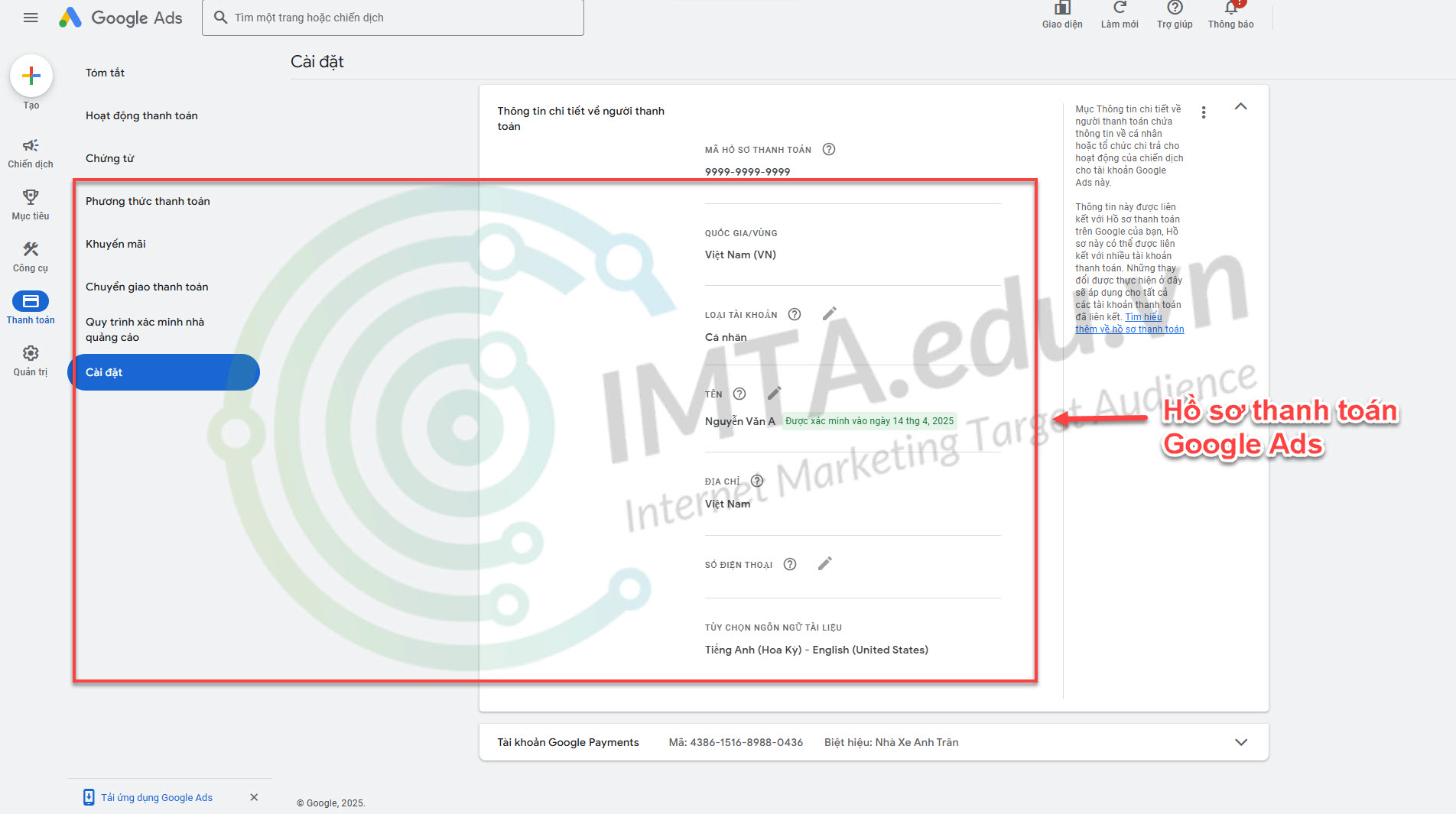
Task: Select Cài đặt settings menu item
Action: [x=164, y=372]
